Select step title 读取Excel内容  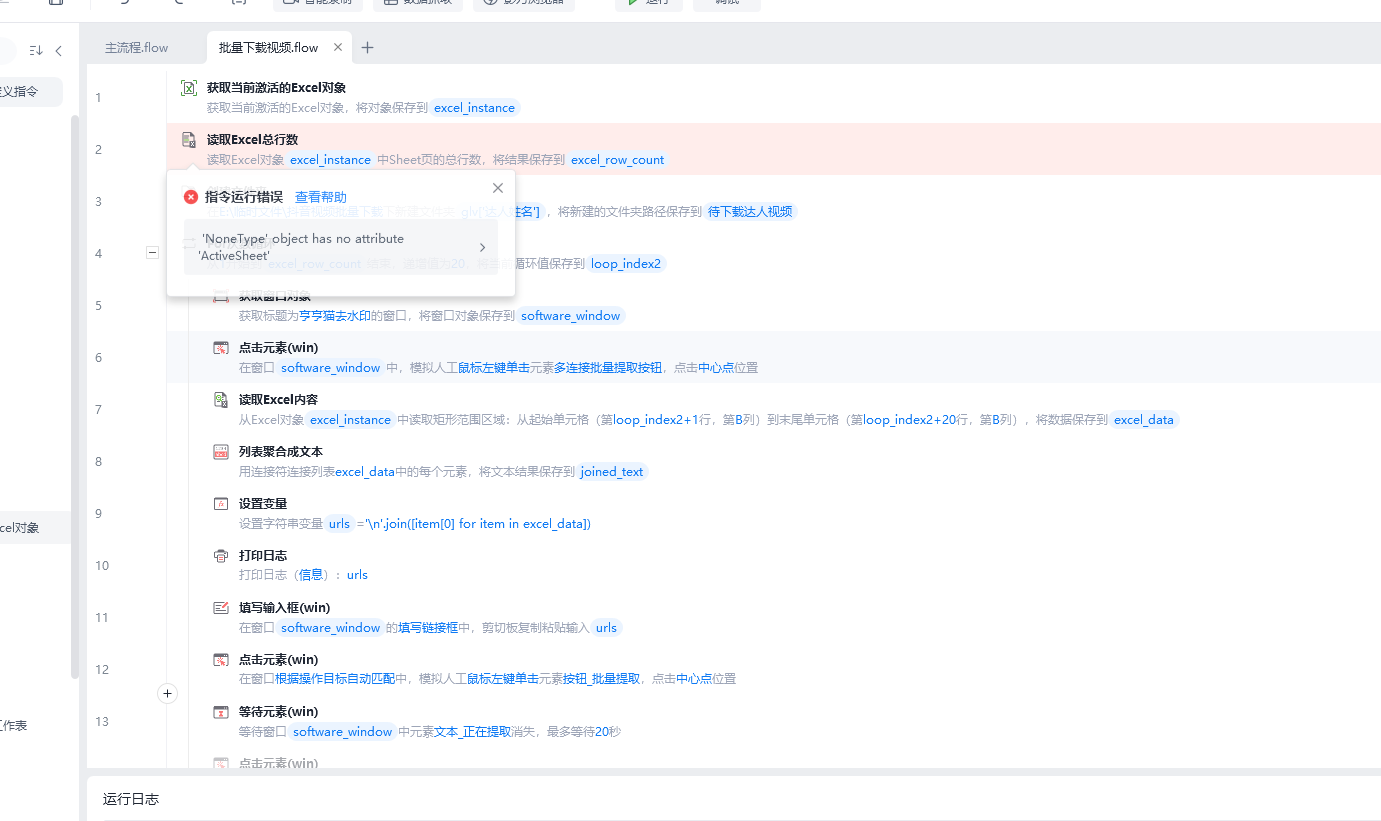click(x=278, y=400)
